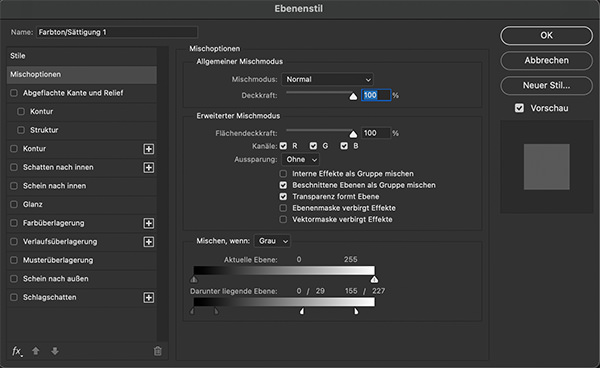This screenshot has height=368, width=600.
Task: Open Farbüberlagerung settings in the list
Action: (54, 223)
